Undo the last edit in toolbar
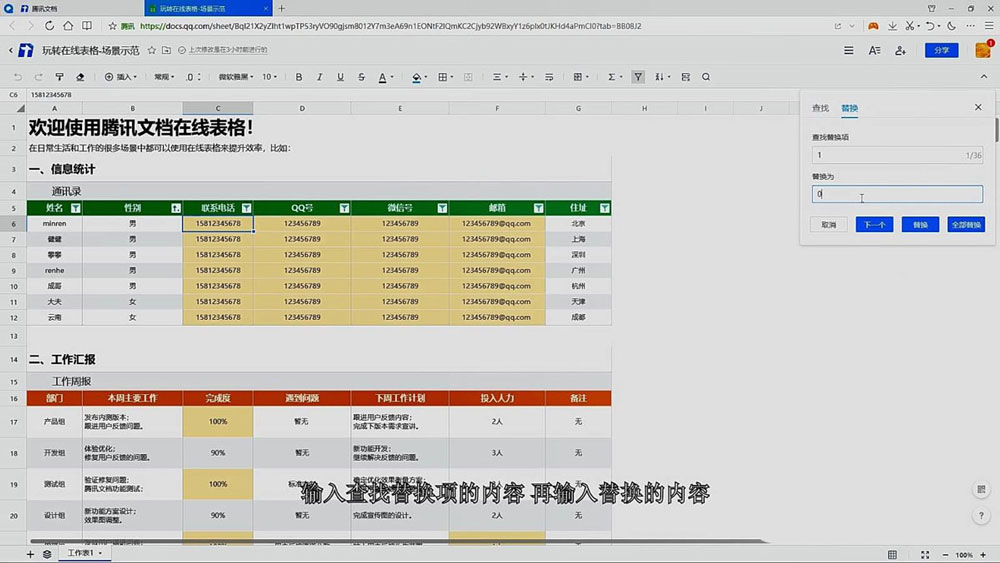The height and width of the screenshot is (563, 1000). pos(18,77)
